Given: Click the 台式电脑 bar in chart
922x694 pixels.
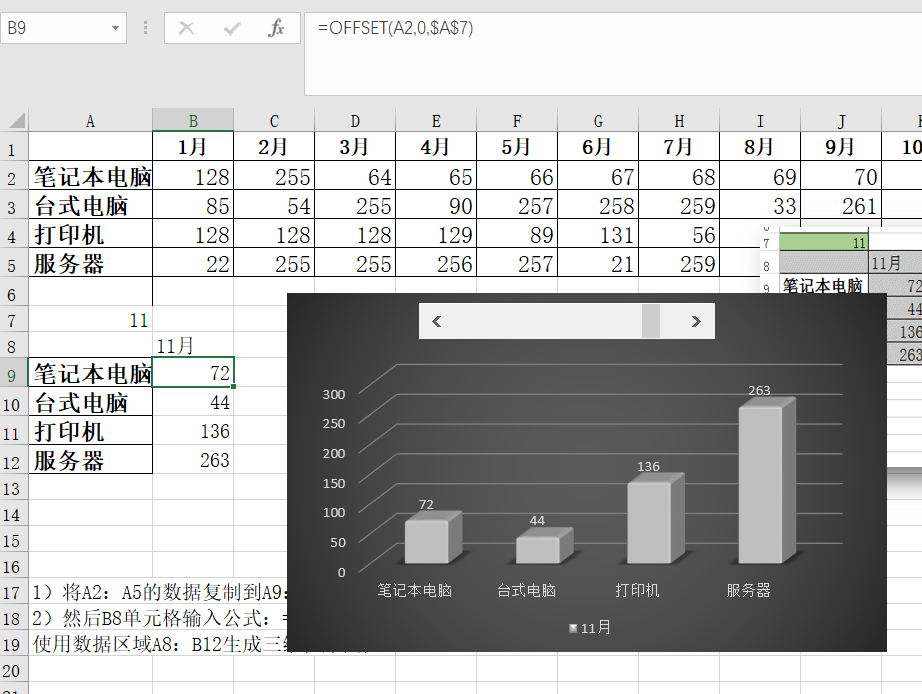Looking at the screenshot, I should (544, 546).
